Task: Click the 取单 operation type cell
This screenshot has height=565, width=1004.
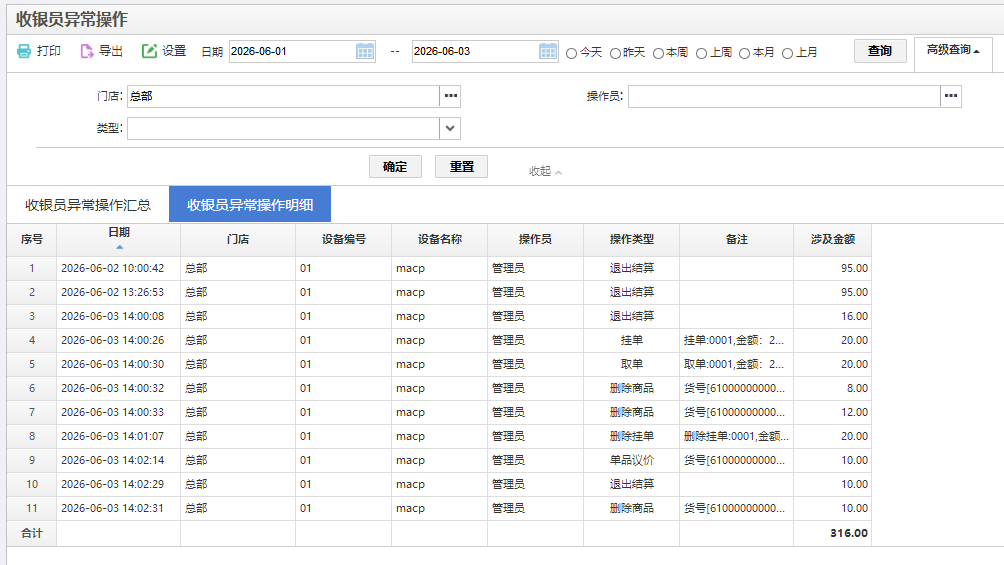Action: pyautogui.click(x=631, y=364)
